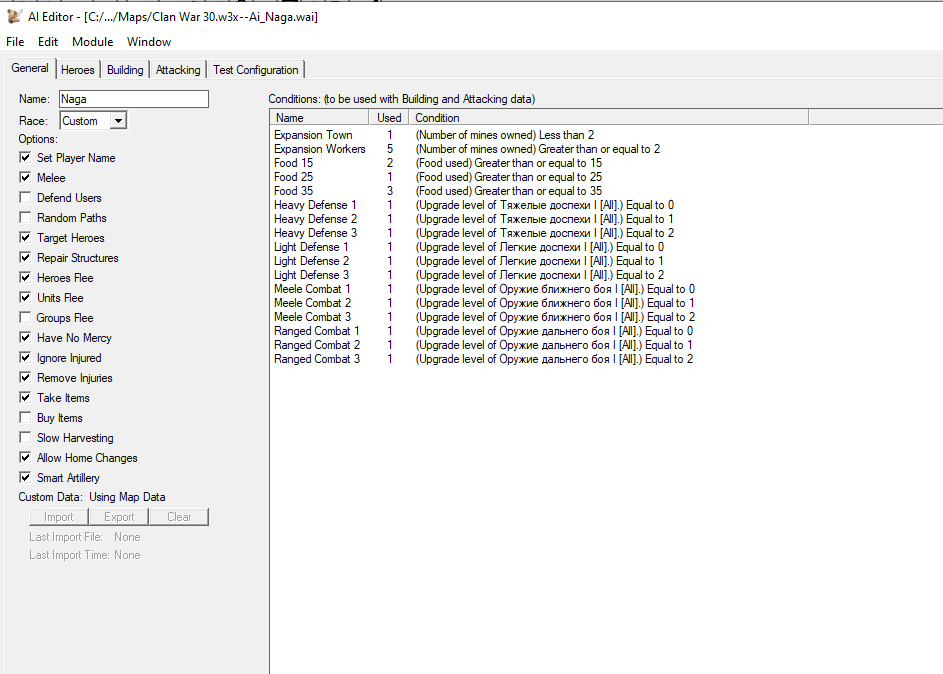Sort conditions by the Used column header
The height and width of the screenshot is (674, 943).
pos(389,118)
